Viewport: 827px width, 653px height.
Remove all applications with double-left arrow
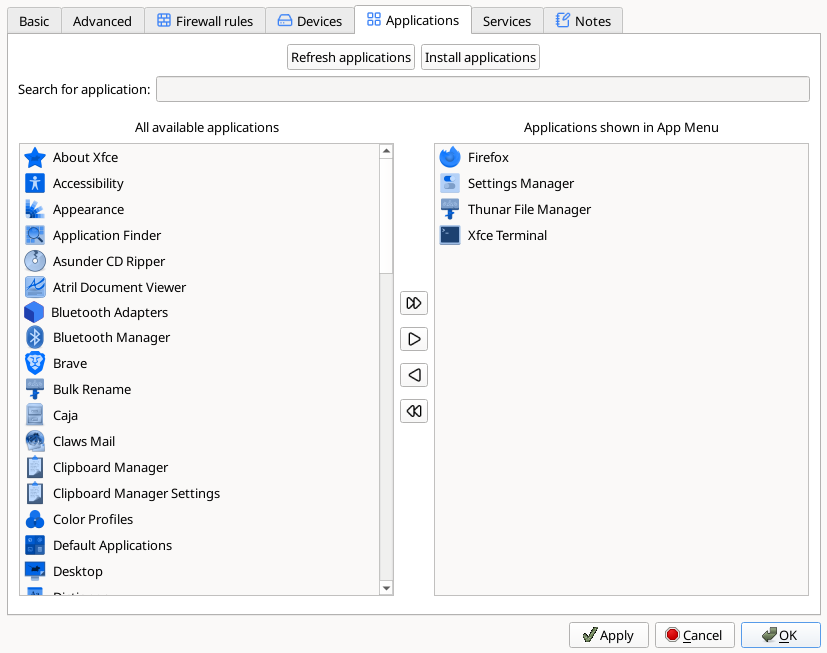pos(414,411)
